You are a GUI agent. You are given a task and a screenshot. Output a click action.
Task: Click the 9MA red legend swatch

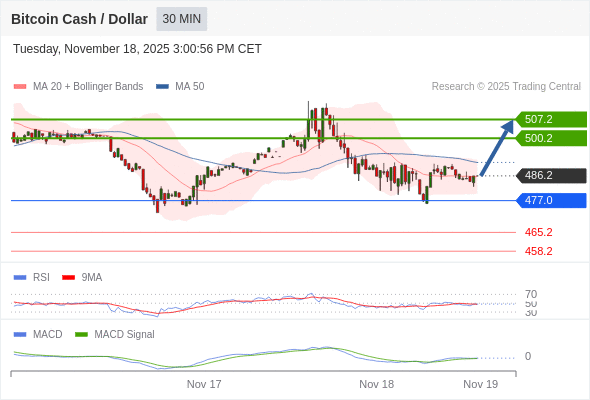point(68,278)
